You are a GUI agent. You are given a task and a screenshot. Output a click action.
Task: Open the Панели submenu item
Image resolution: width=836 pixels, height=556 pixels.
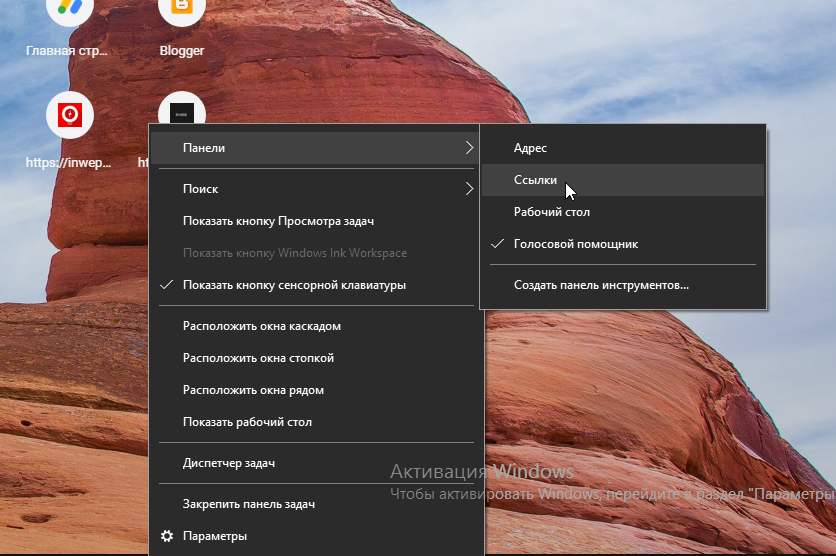click(316, 148)
